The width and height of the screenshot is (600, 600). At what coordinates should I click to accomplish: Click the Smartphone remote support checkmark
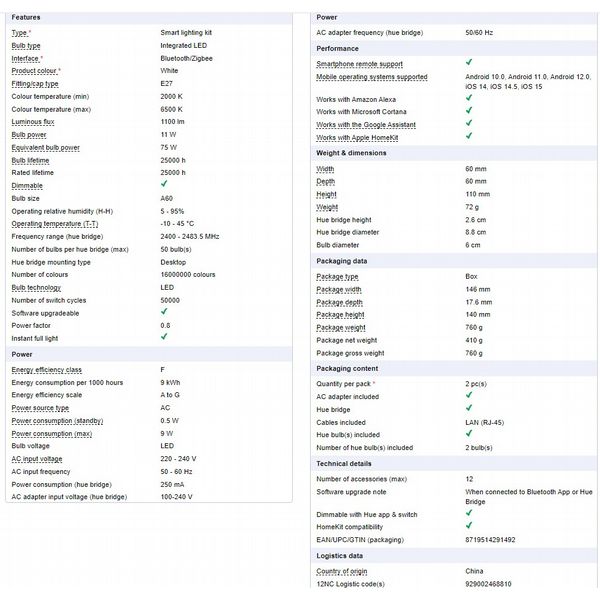click(x=469, y=63)
